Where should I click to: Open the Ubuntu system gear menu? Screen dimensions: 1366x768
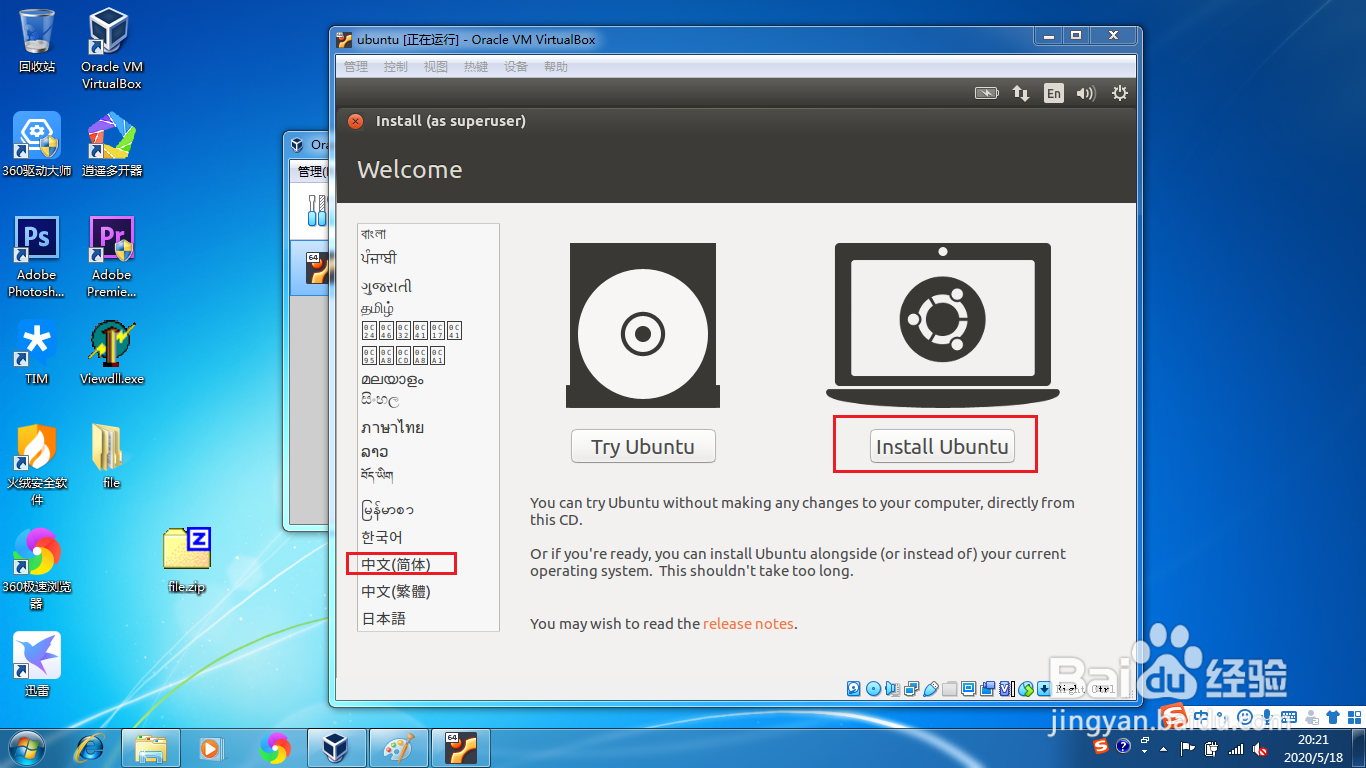pos(1120,93)
